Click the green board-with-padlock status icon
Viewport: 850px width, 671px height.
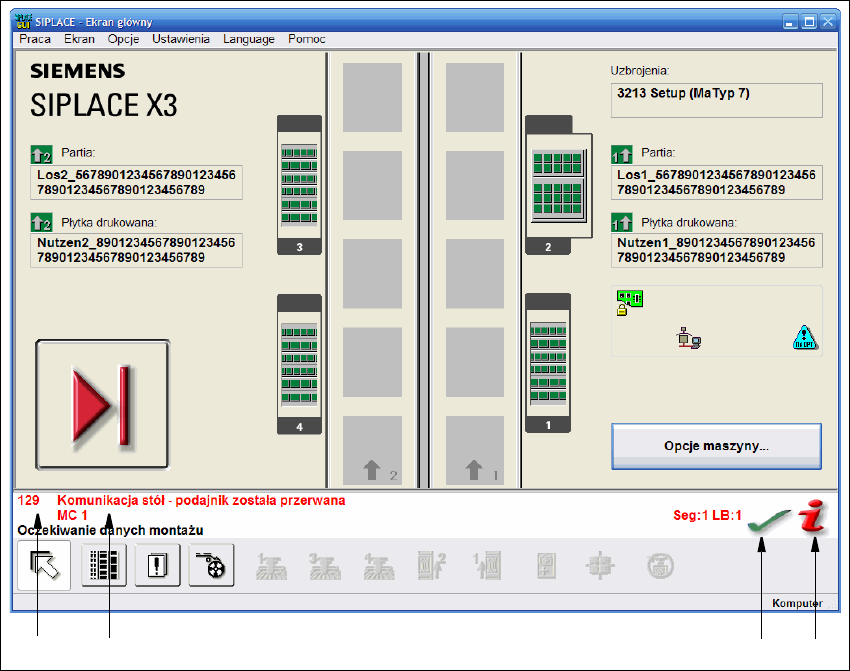[629, 302]
